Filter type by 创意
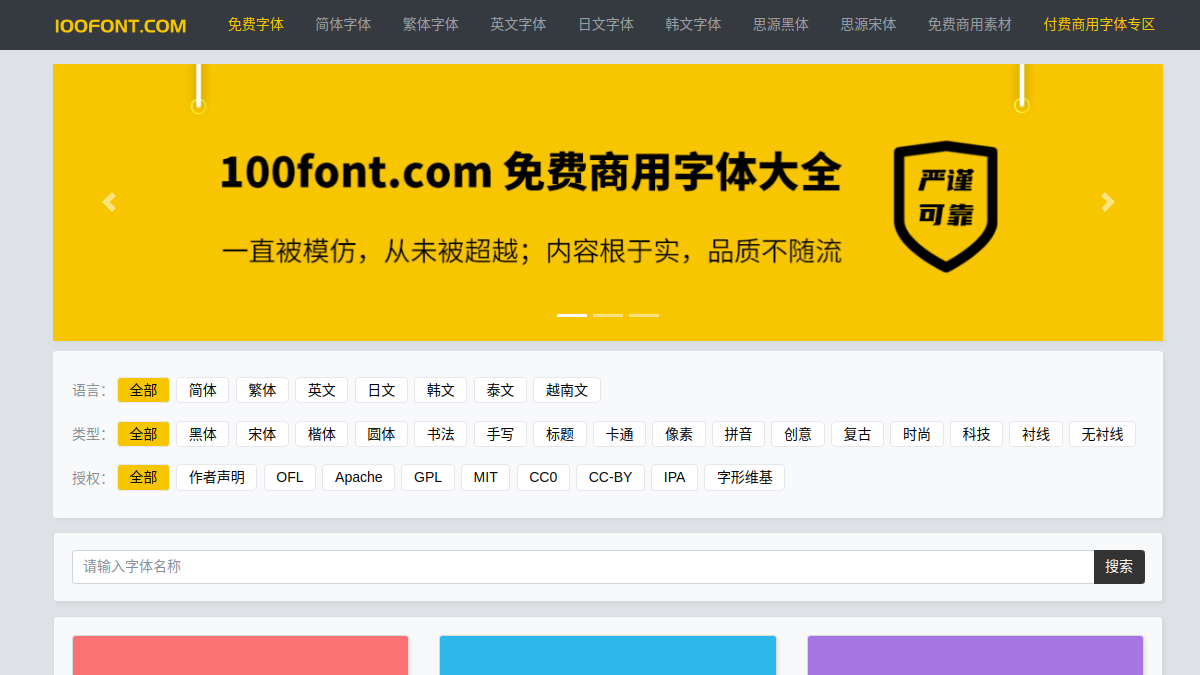This screenshot has height=675, width=1200. point(798,434)
